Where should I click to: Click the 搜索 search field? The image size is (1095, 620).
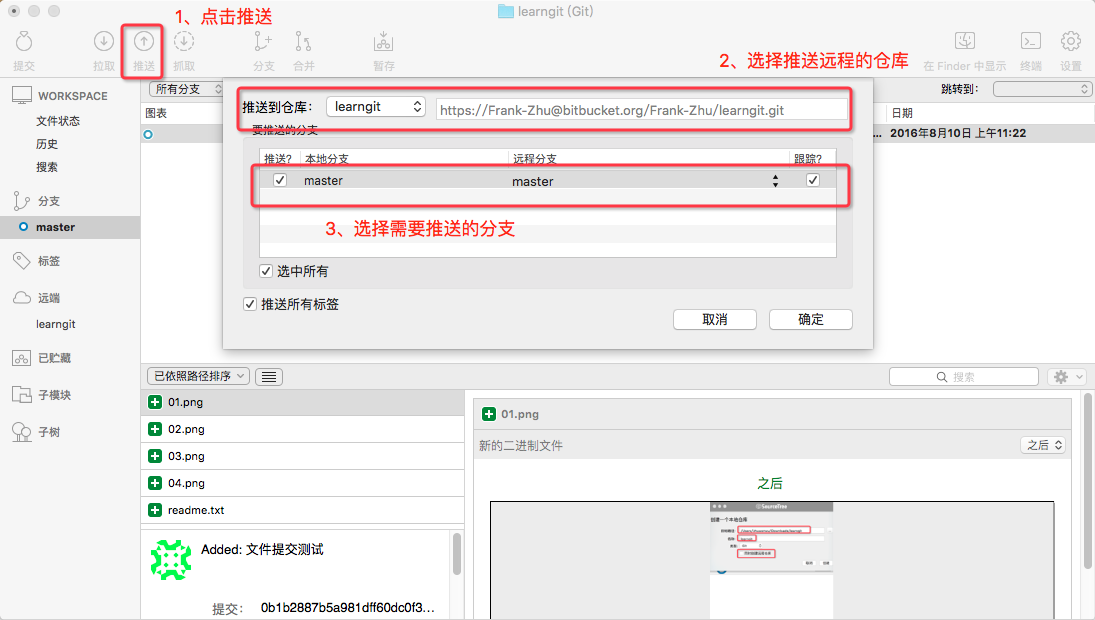964,377
